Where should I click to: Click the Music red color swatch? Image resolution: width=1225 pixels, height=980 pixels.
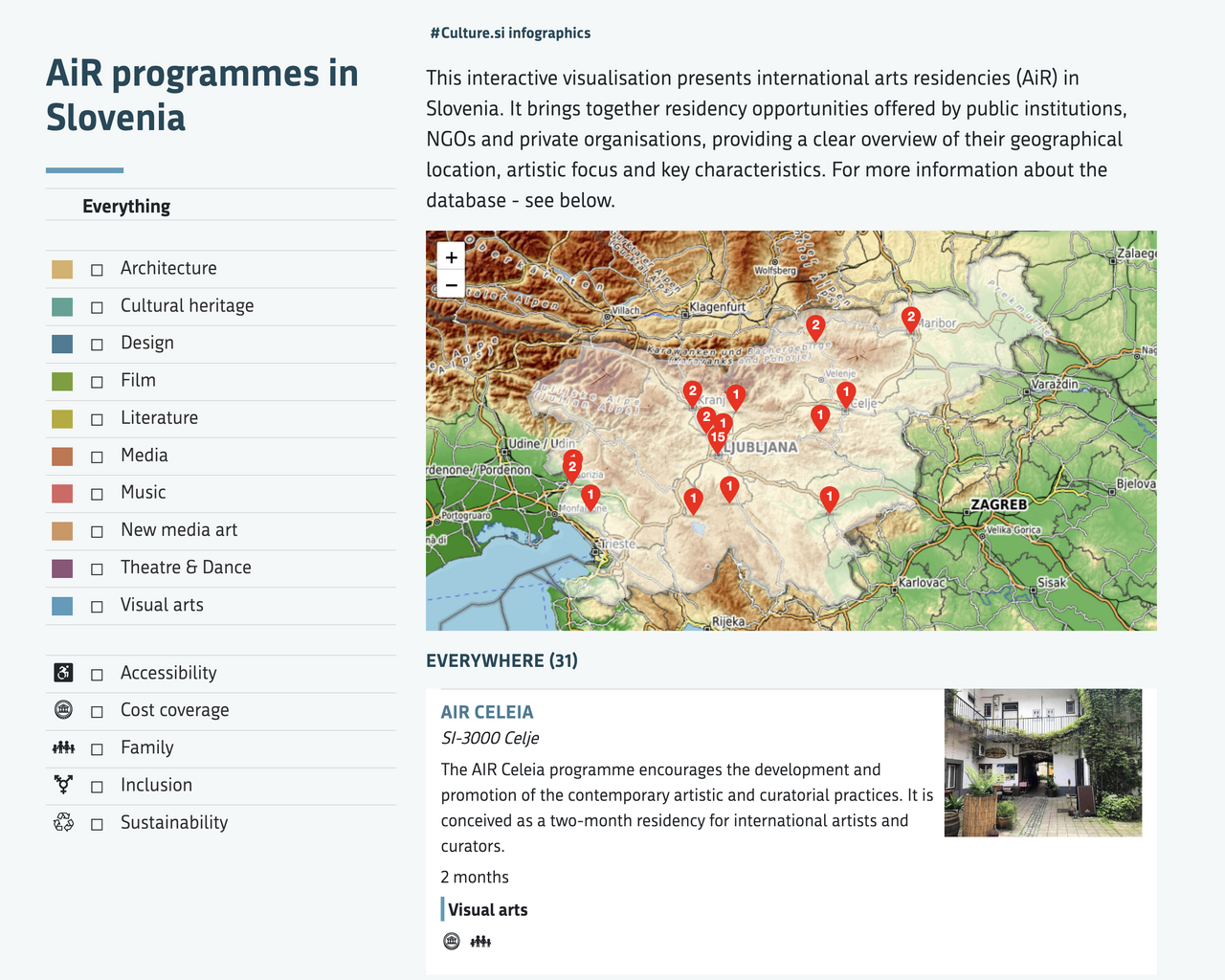62,493
